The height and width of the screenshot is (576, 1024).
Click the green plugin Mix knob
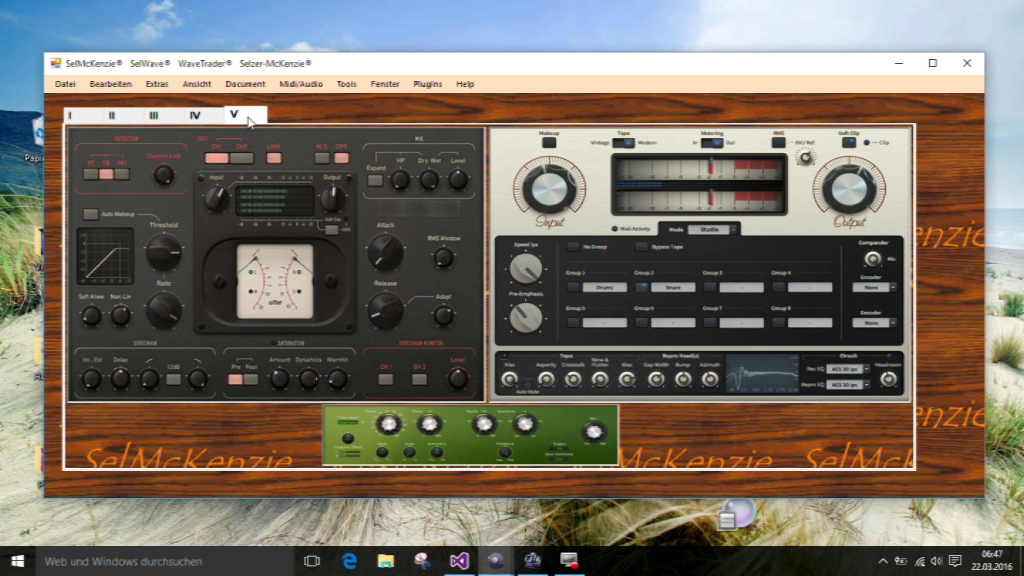(x=593, y=432)
